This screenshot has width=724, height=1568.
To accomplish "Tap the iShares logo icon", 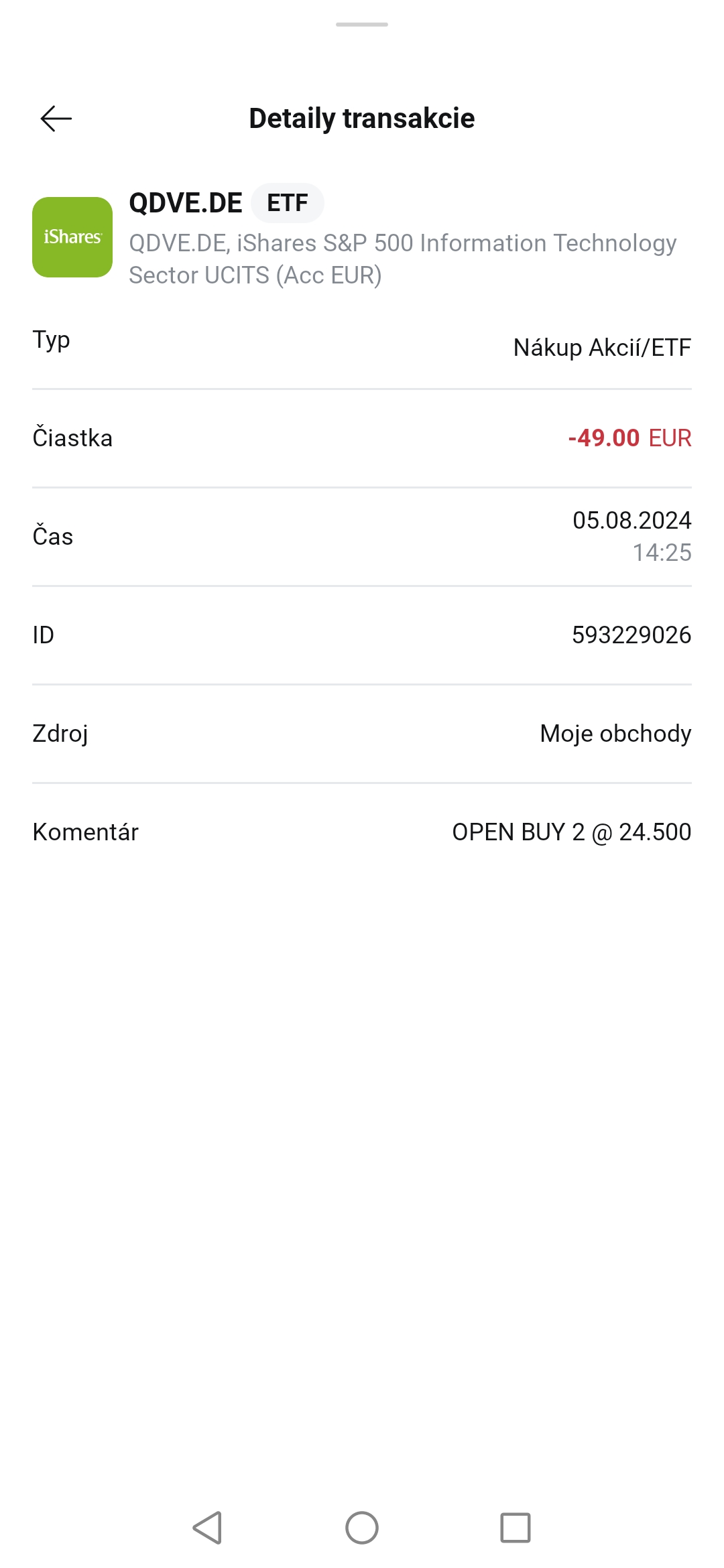I will [x=72, y=237].
